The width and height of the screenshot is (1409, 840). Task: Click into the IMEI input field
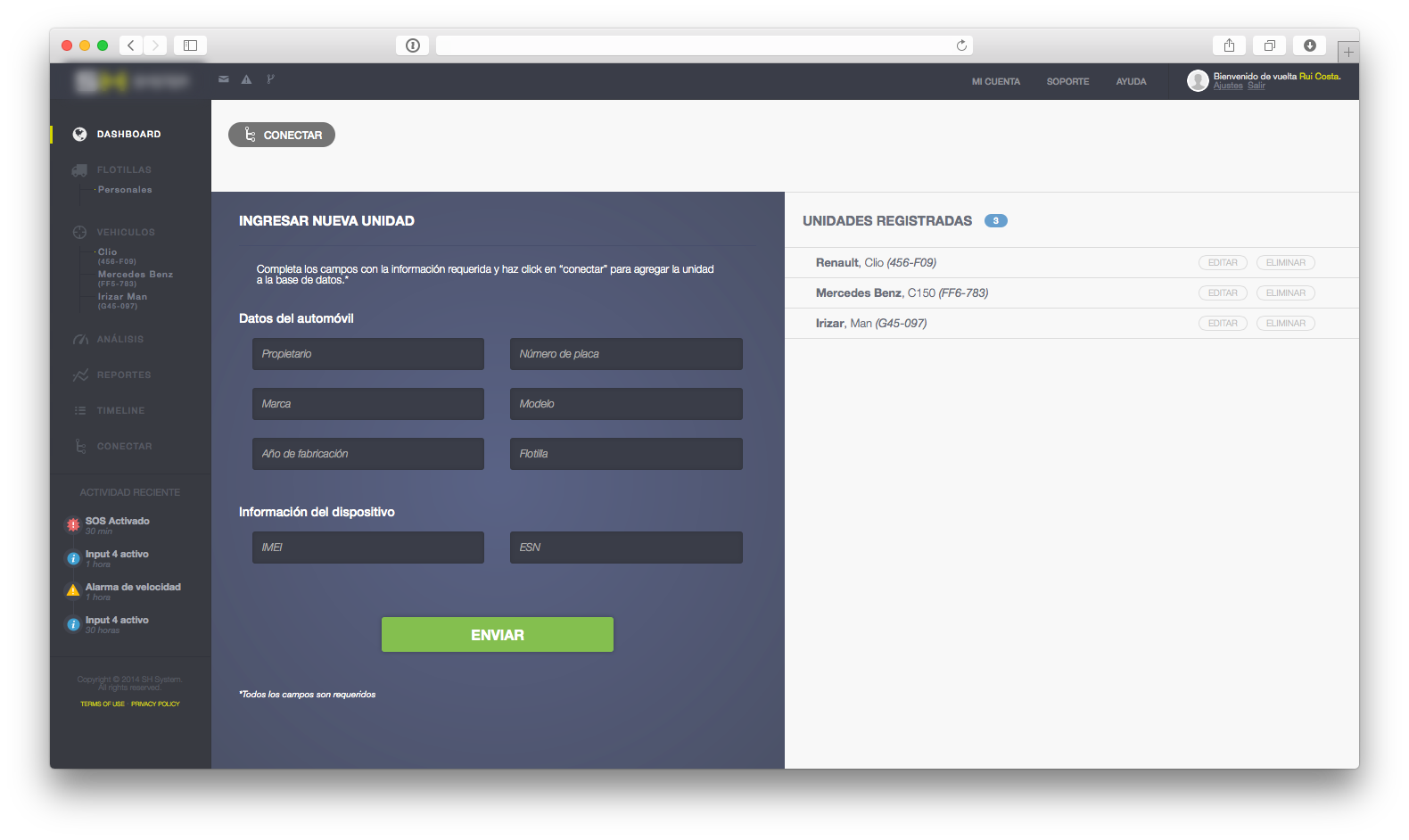(367, 548)
